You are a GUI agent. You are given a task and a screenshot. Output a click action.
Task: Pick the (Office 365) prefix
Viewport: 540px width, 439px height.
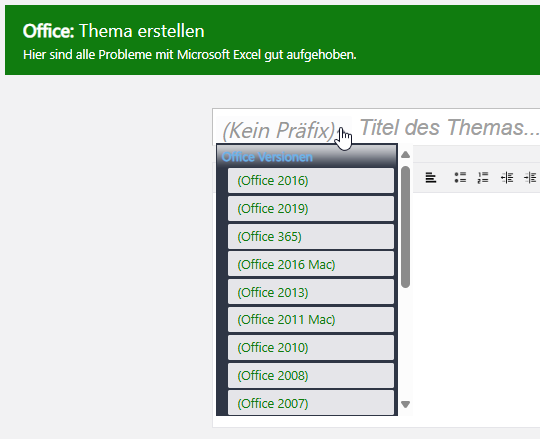coord(311,237)
